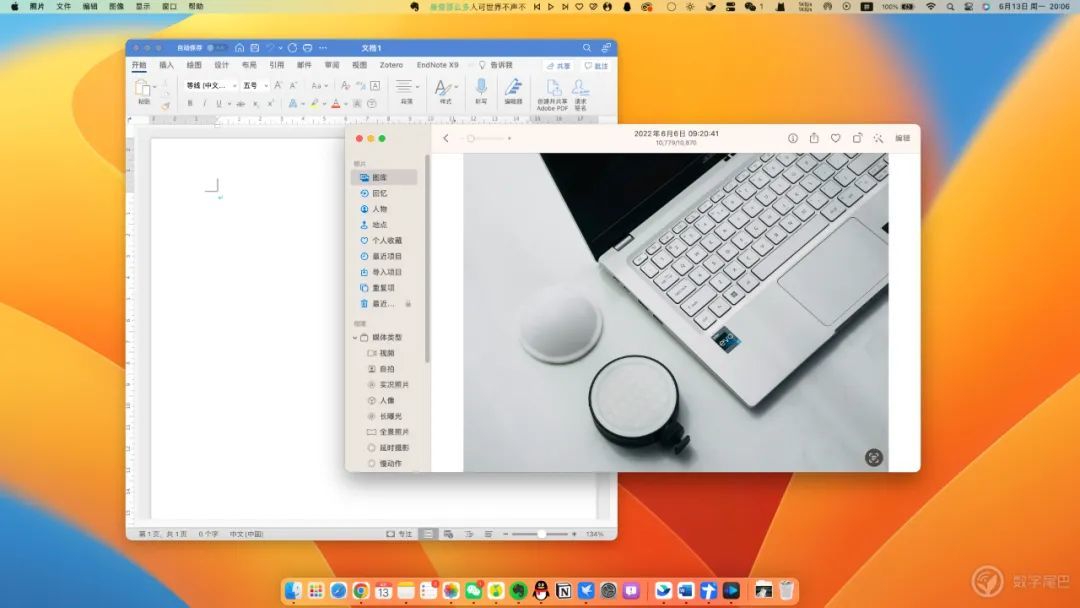Click the Clear Formatting icon in Word
This screenshot has width=1080, height=608.
[345, 85]
